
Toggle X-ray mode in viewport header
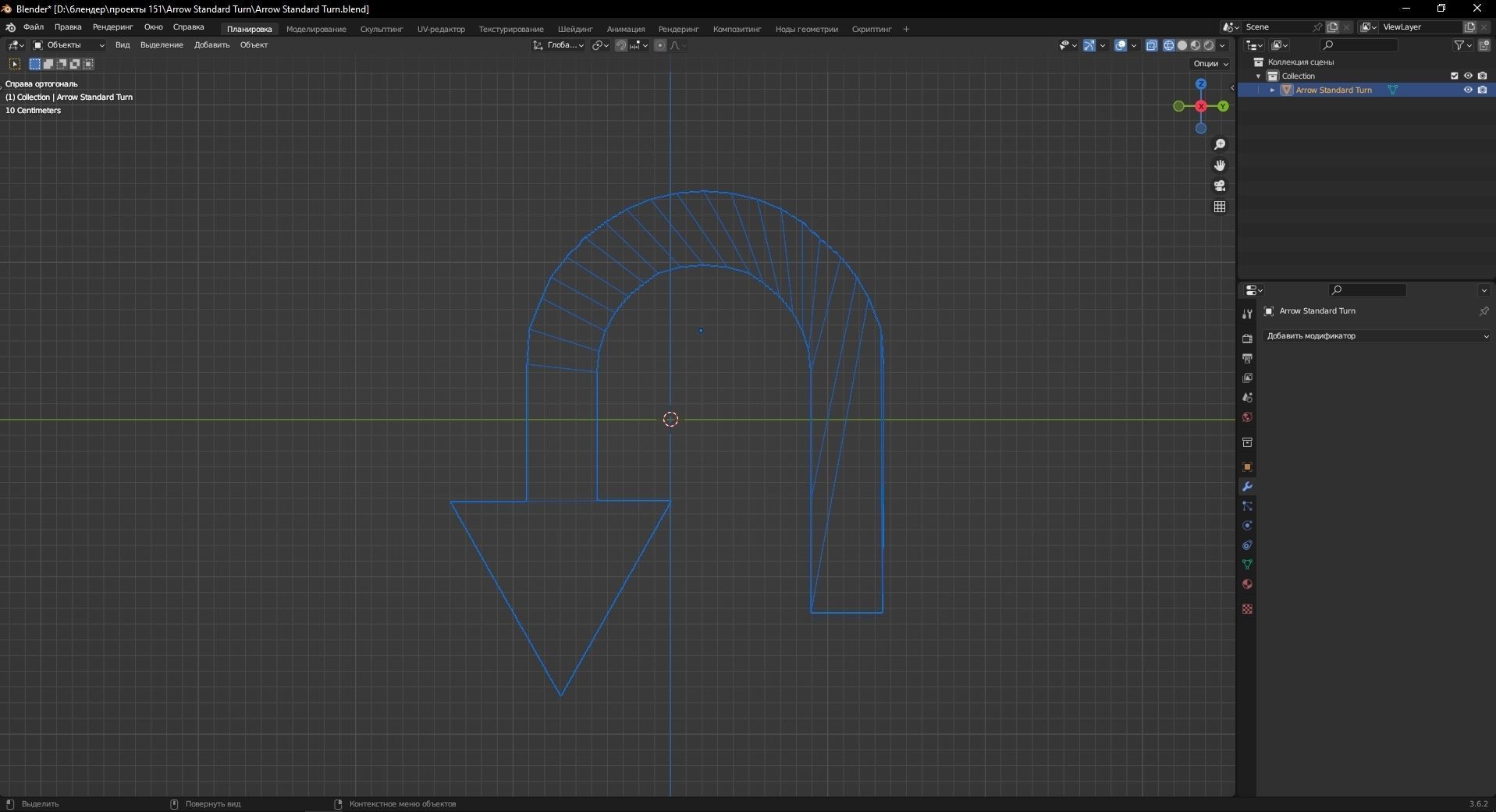[1152, 45]
